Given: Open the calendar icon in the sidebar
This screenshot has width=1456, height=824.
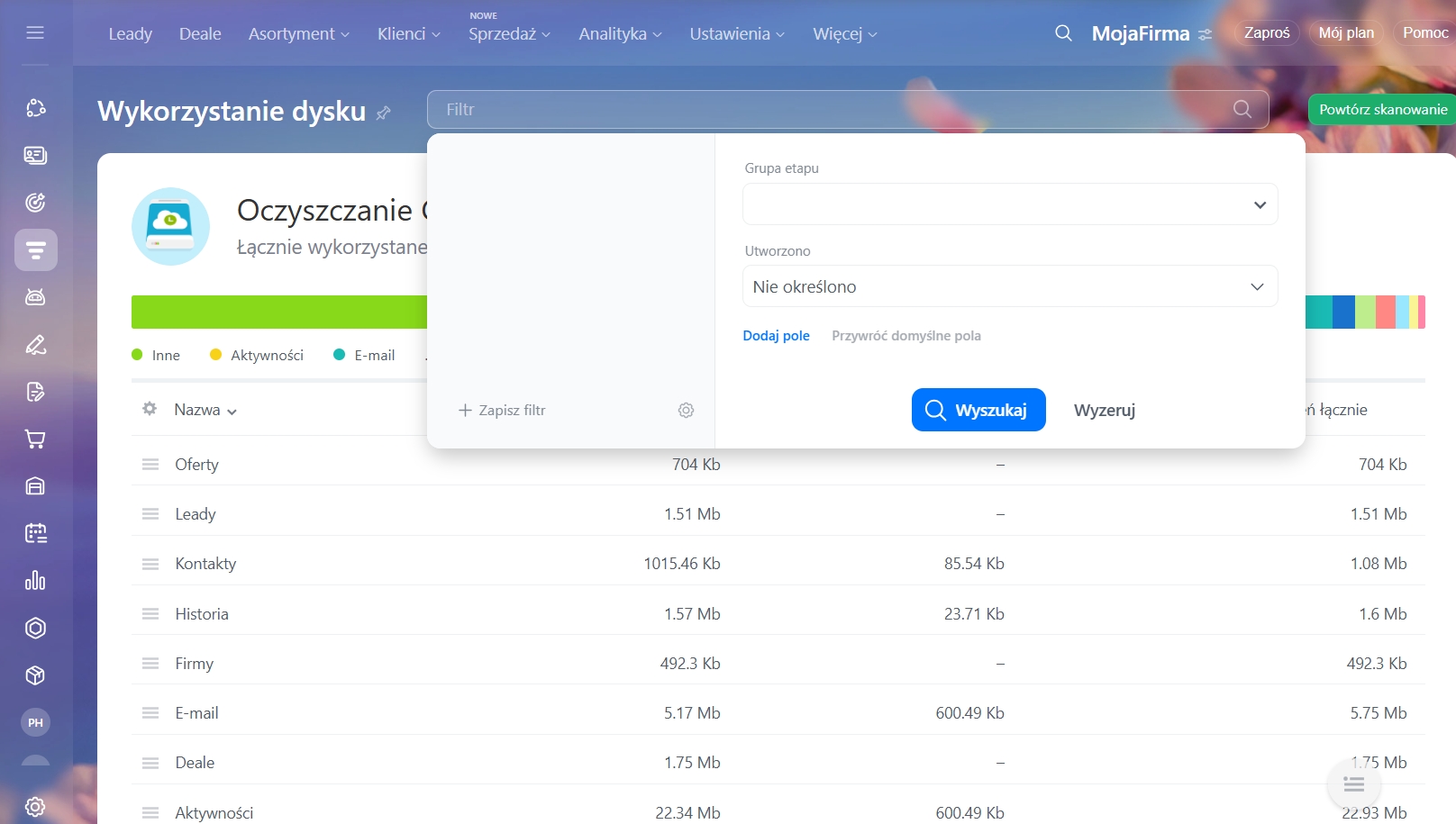Looking at the screenshot, I should pos(35,533).
